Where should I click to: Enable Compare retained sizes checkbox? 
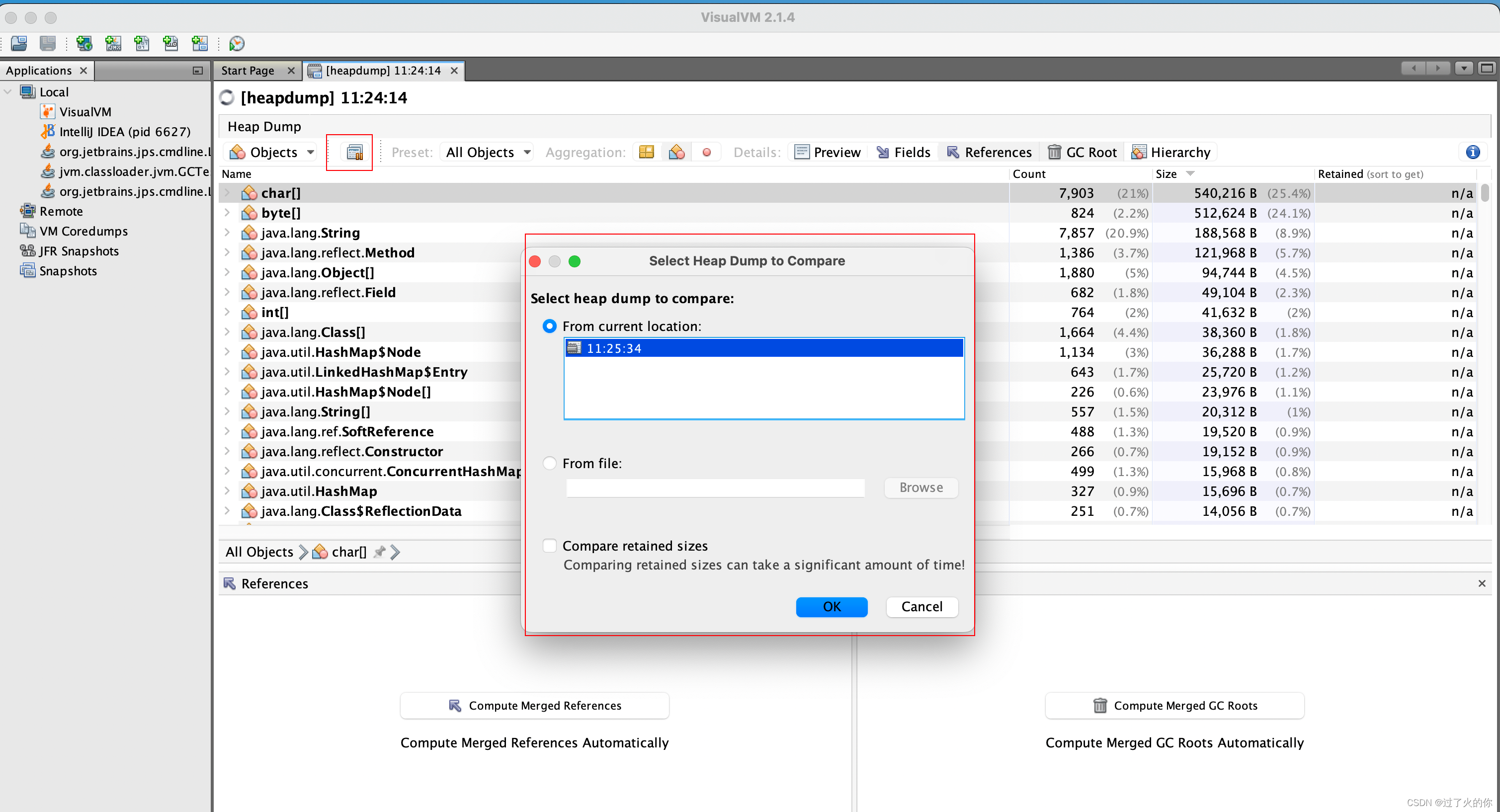tap(549, 546)
